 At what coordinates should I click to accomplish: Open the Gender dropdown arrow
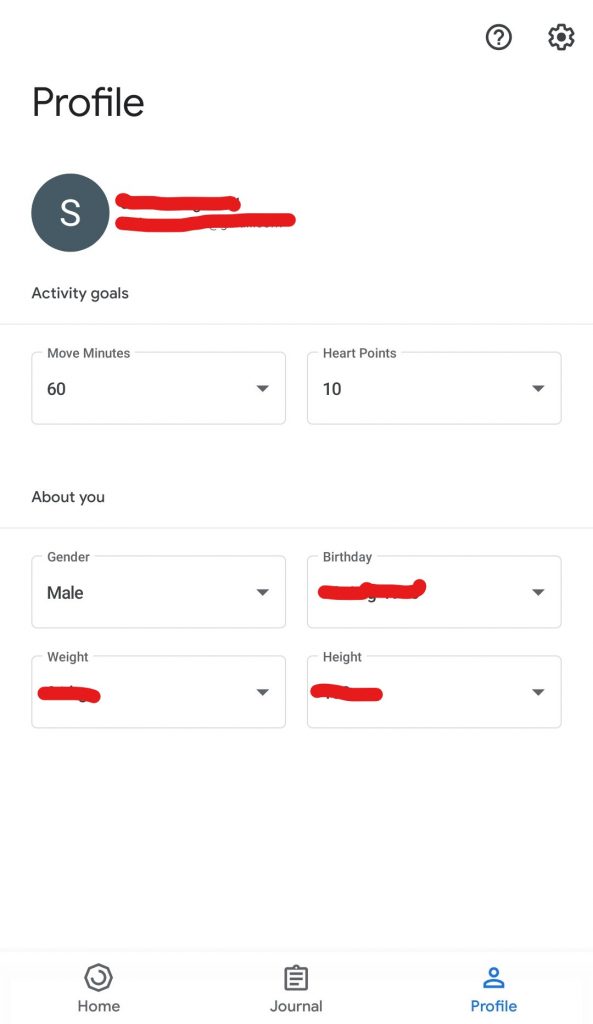click(x=263, y=592)
